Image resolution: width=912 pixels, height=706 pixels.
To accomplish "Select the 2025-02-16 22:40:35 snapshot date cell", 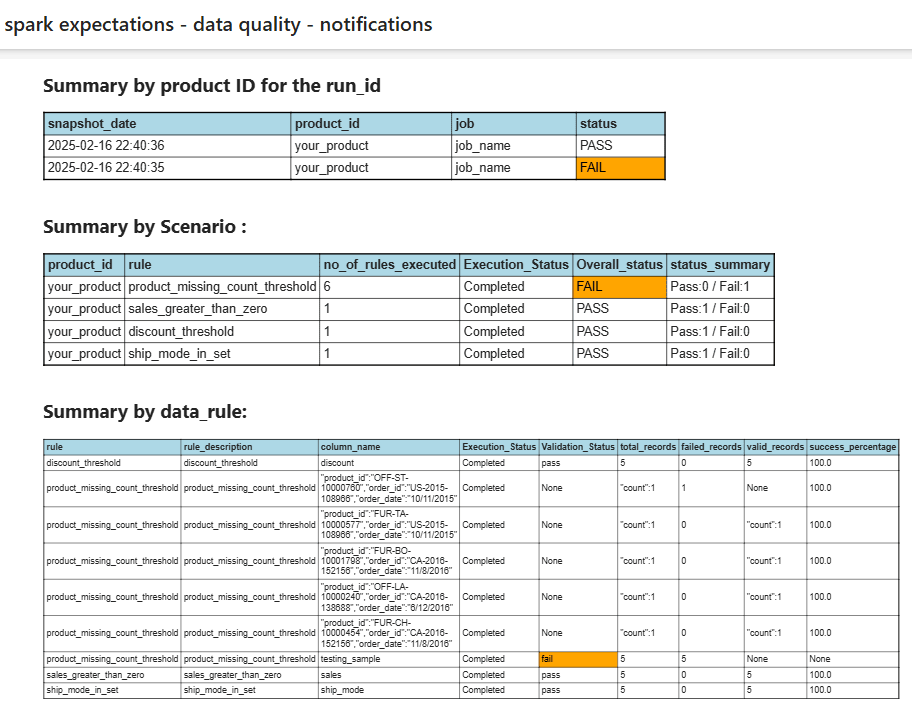I will 168,168.
